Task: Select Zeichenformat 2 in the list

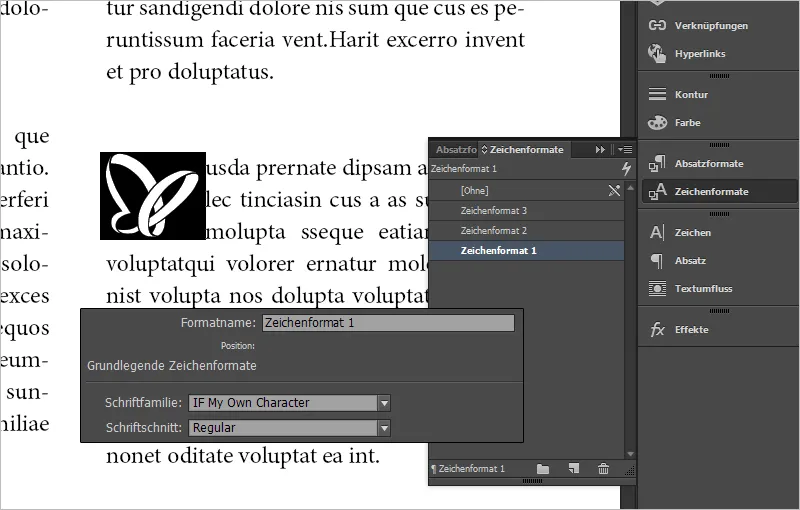Action: click(x=526, y=231)
